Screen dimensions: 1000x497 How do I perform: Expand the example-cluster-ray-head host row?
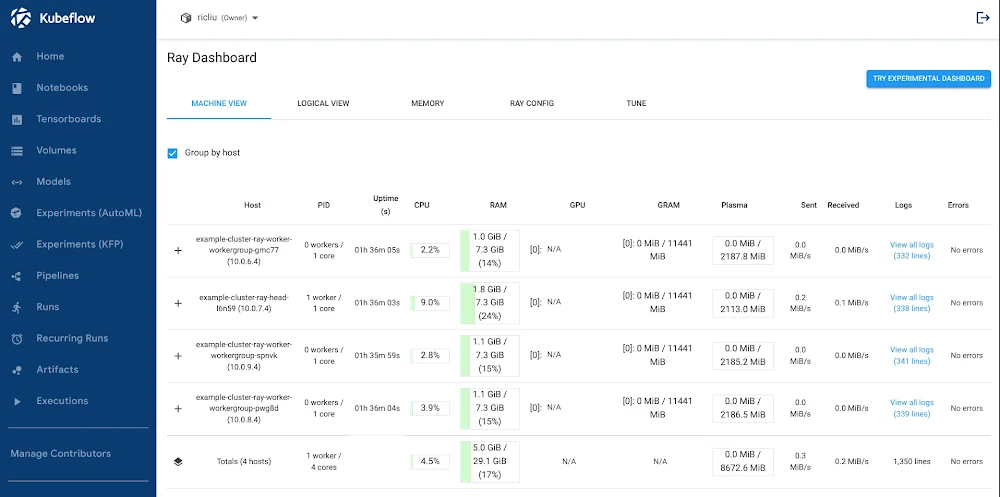[x=178, y=303]
